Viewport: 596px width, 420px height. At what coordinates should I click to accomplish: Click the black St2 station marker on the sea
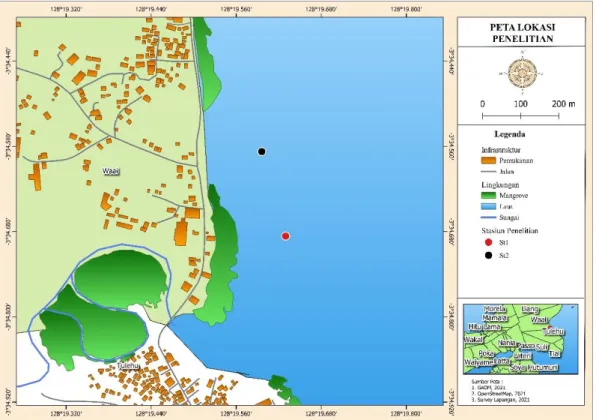point(262,152)
